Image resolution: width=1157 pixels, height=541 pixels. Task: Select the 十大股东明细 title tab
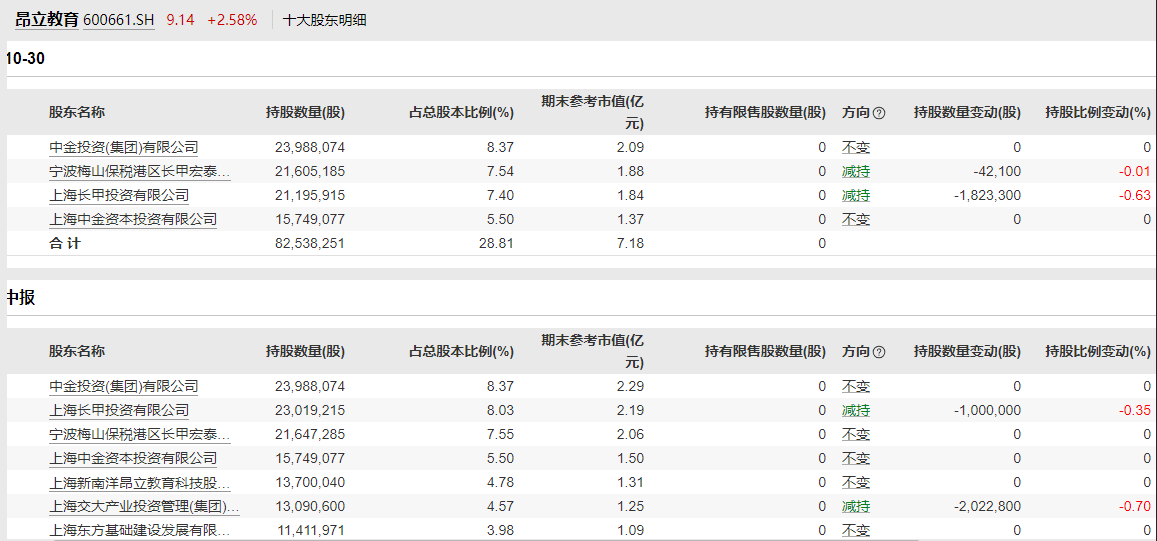click(x=325, y=20)
